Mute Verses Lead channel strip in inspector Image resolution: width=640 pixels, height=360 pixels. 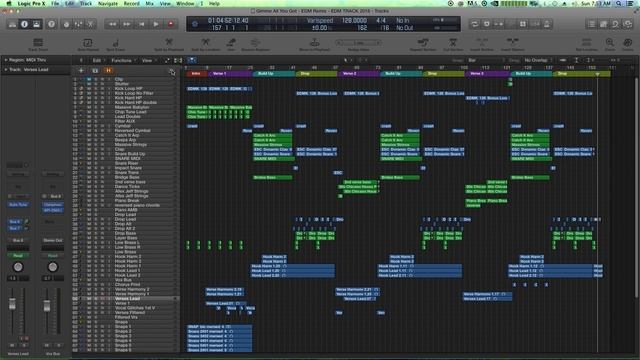pyautogui.click(x=13, y=345)
